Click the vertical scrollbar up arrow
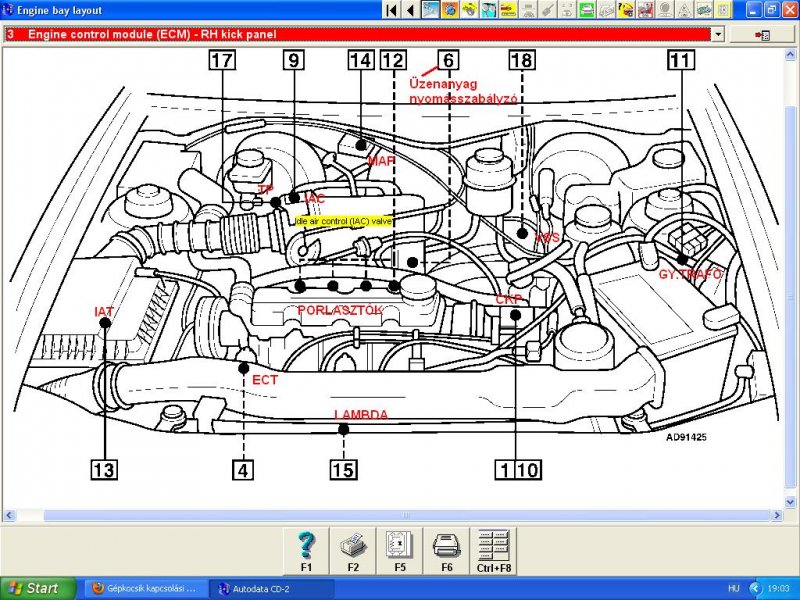Image resolution: width=800 pixels, height=600 pixels. point(790,54)
